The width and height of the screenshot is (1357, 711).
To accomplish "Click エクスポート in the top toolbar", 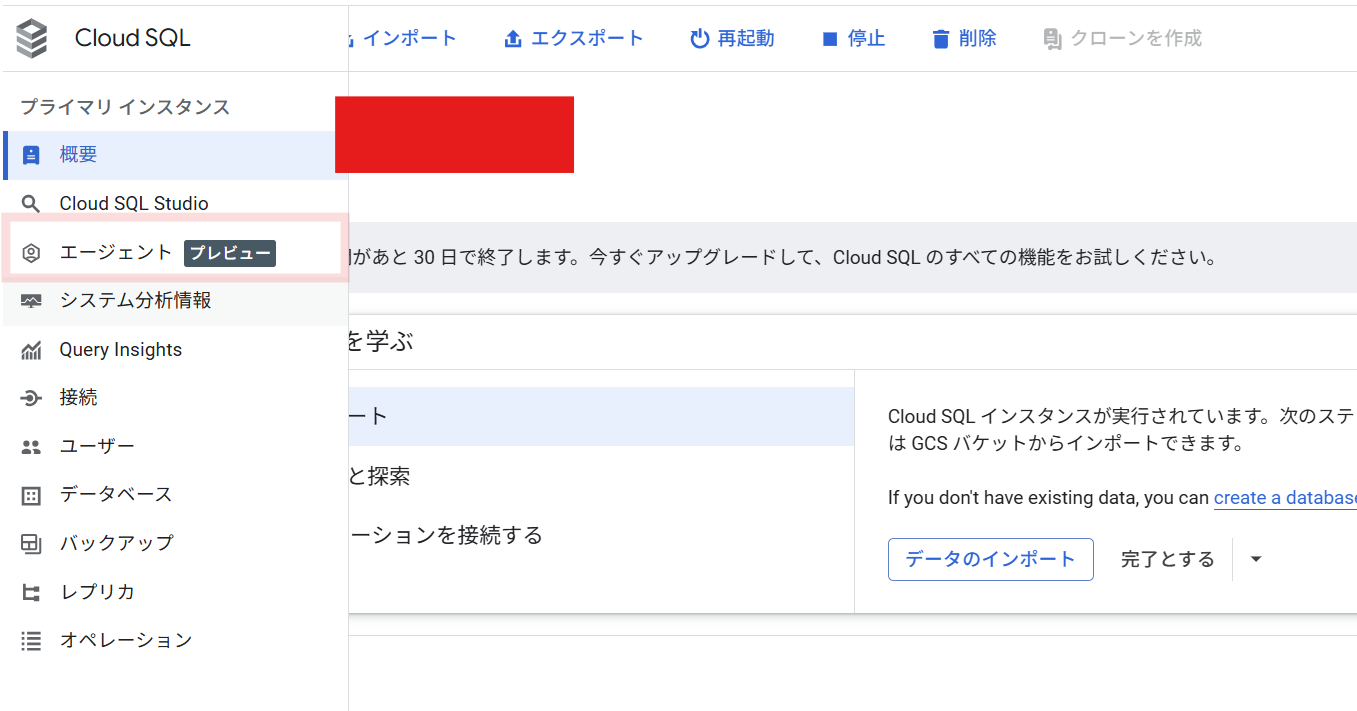I will click(x=574, y=37).
